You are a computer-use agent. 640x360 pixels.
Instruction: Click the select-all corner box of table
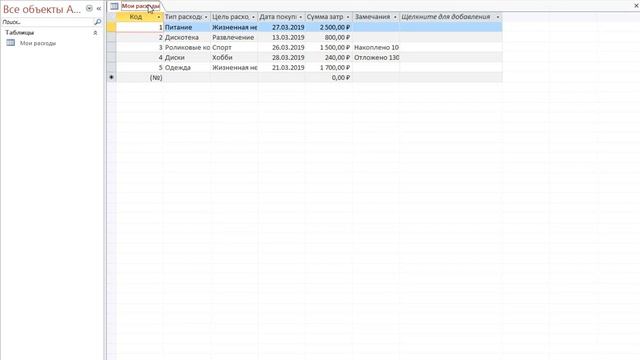[111, 17]
